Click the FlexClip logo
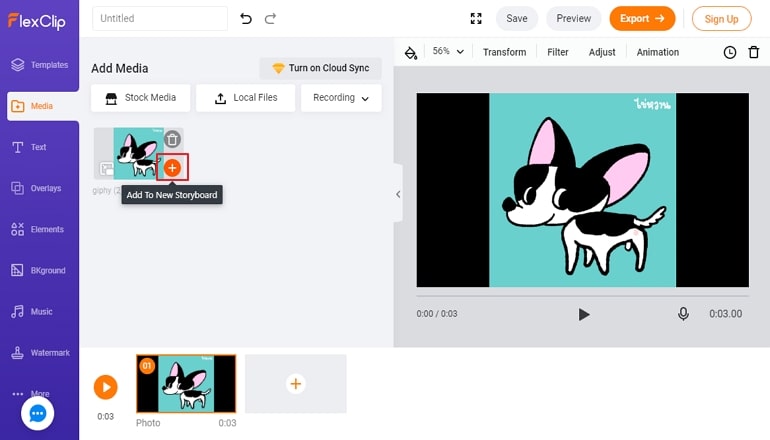The height and width of the screenshot is (440, 770). [x=36, y=21]
